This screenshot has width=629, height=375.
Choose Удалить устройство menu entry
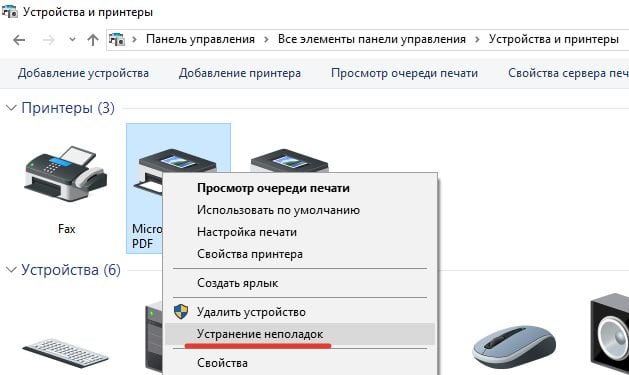click(251, 312)
